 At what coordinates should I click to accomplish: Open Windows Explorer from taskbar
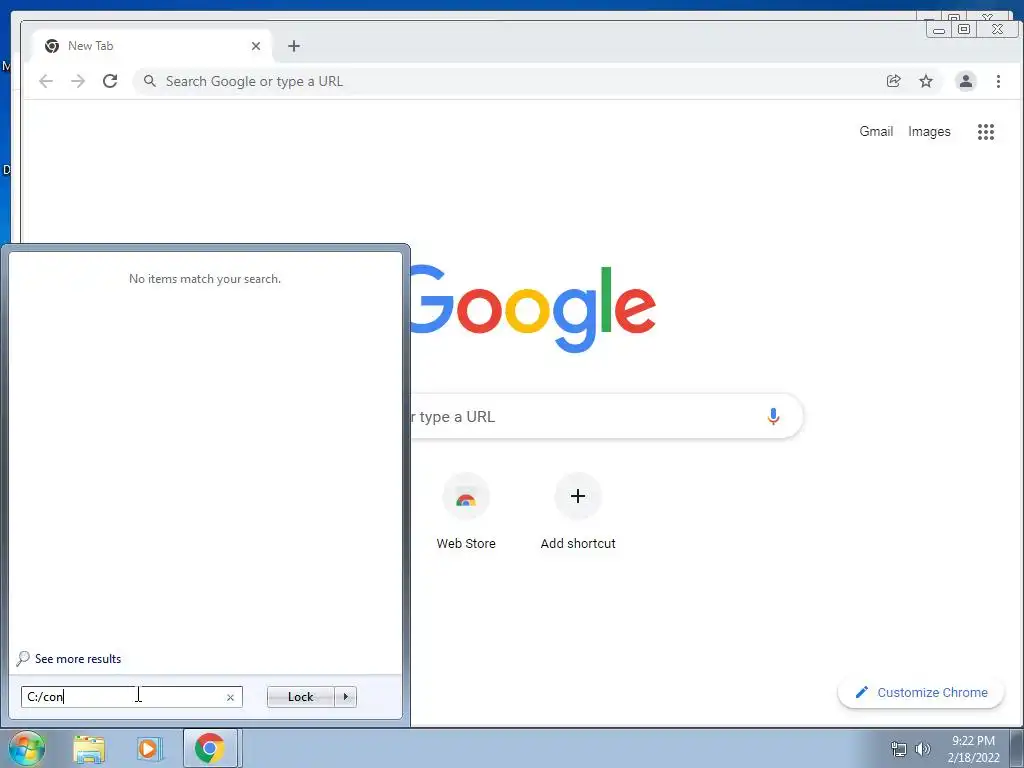point(89,749)
